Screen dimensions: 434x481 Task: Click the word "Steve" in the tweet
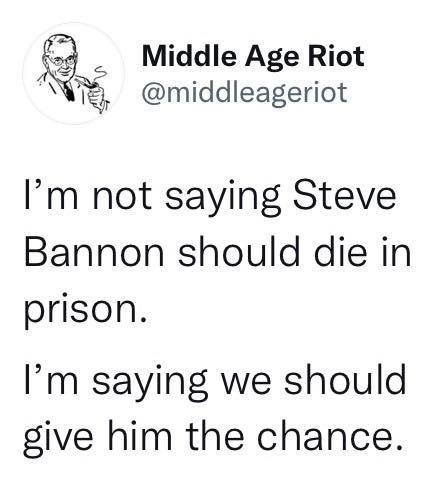coord(345,196)
